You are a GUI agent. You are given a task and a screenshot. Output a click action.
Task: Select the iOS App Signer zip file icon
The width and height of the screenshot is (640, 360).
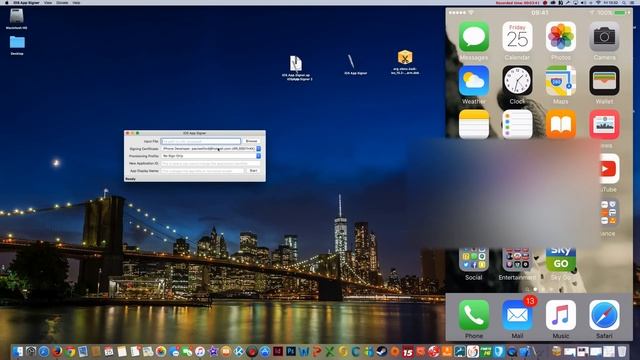tap(296, 64)
